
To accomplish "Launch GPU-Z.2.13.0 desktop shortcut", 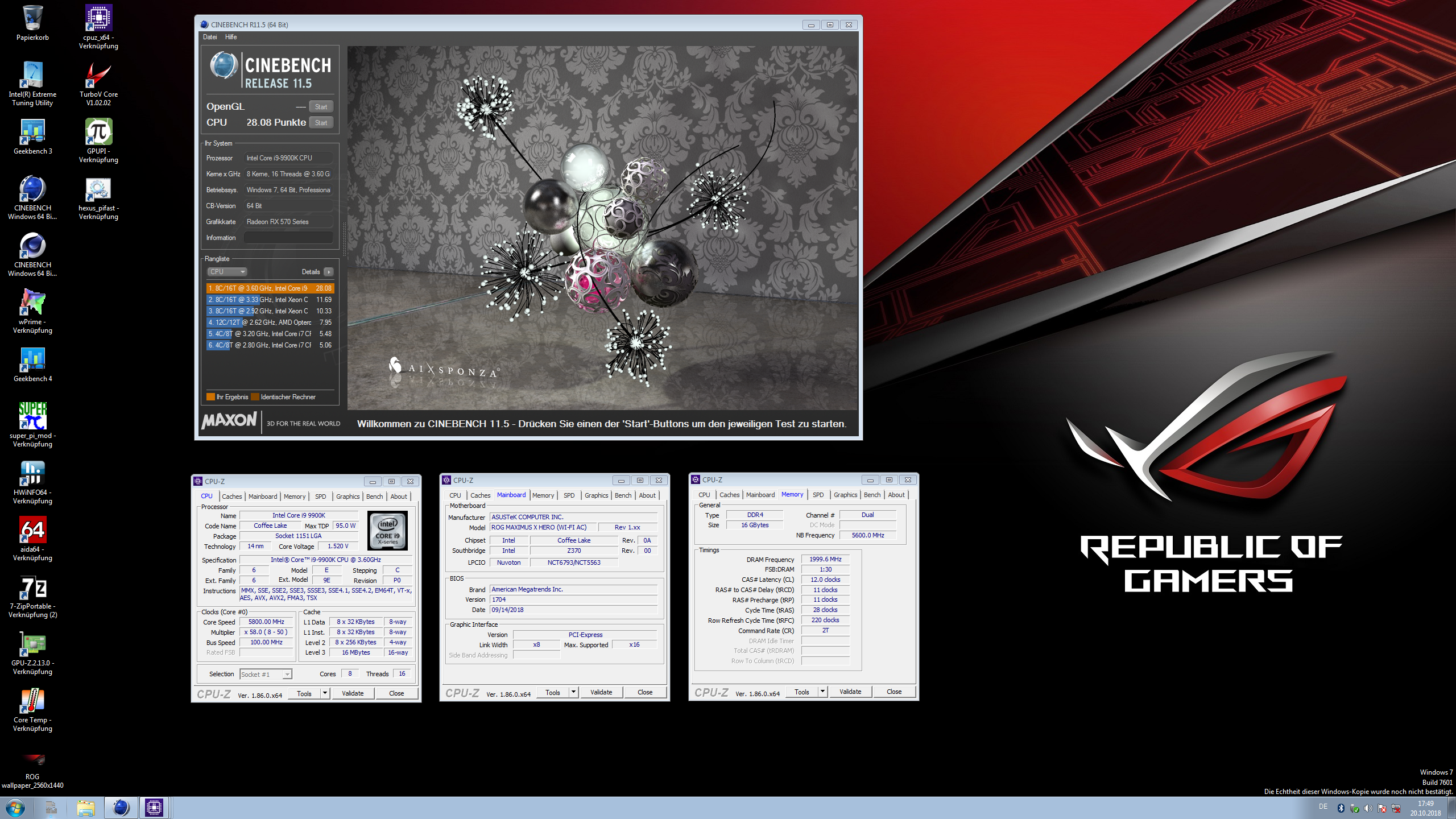I will coord(32,652).
